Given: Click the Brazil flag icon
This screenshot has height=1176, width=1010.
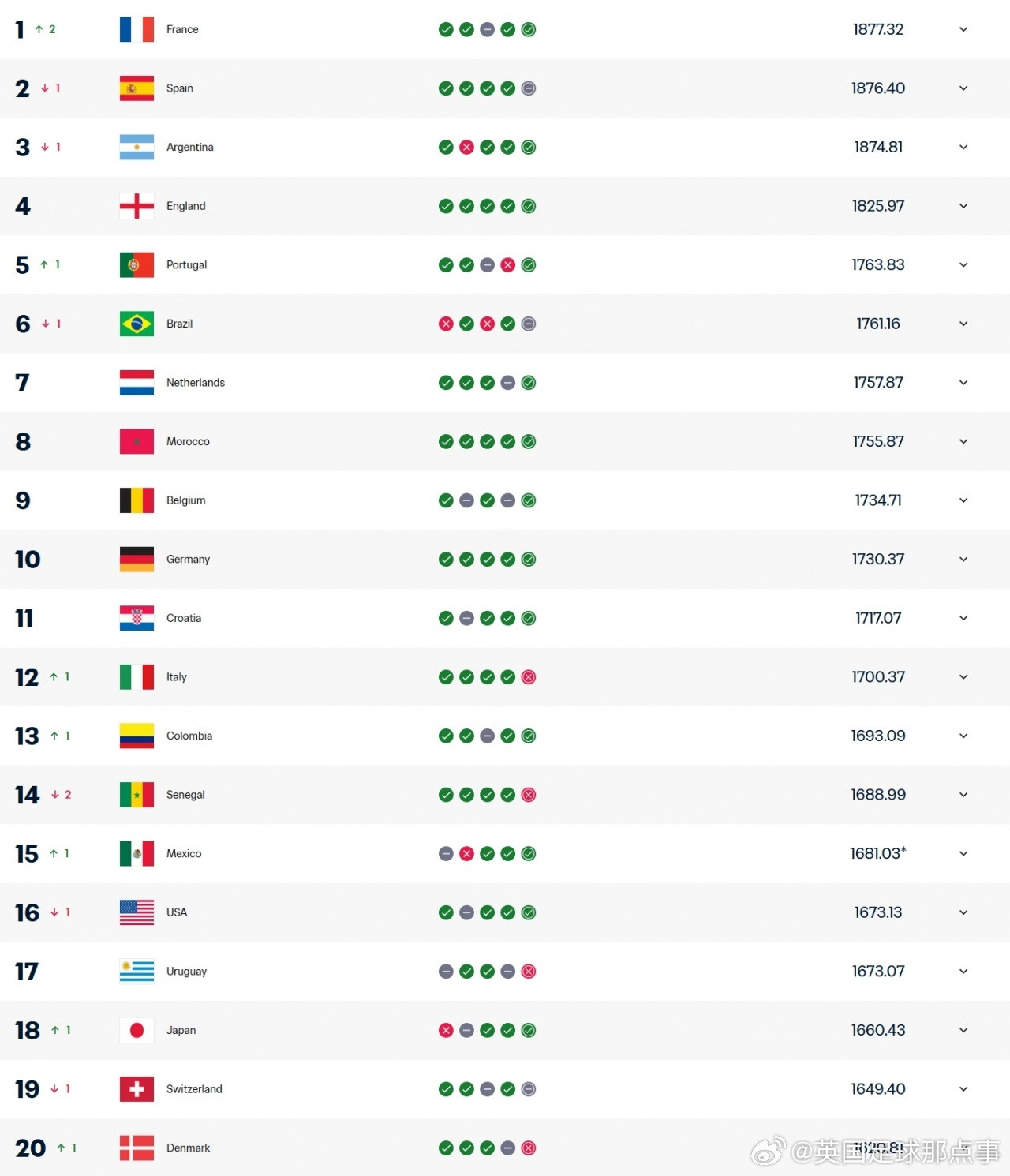Looking at the screenshot, I should click(136, 324).
